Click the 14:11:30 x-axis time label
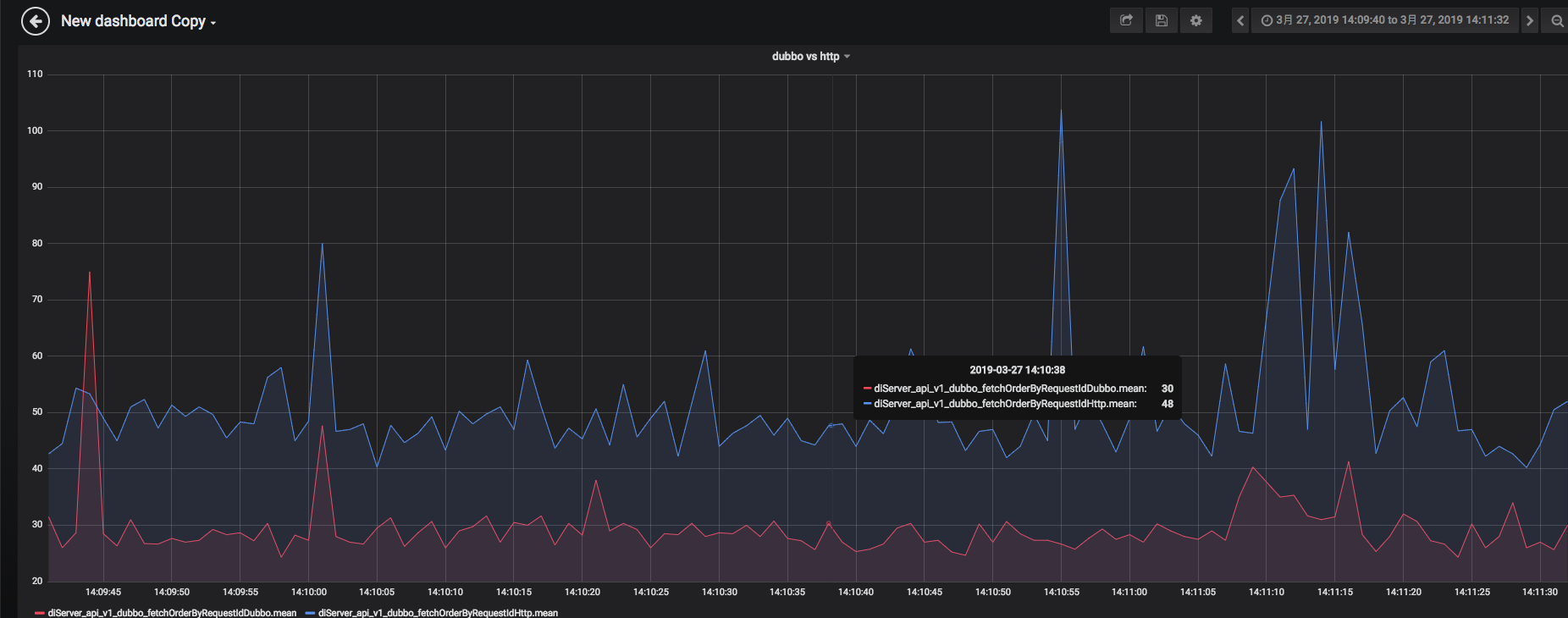 tap(1540, 592)
